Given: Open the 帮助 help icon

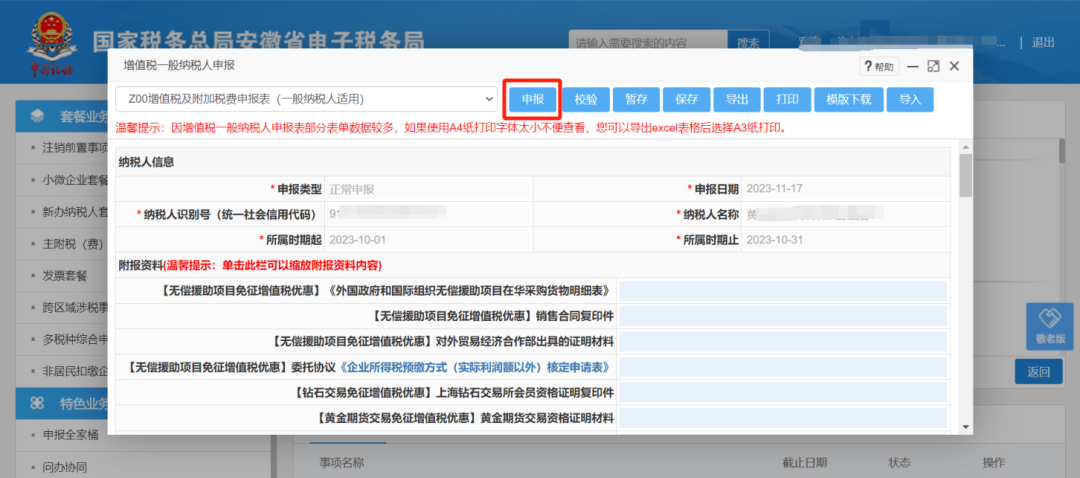Looking at the screenshot, I should (x=878, y=66).
